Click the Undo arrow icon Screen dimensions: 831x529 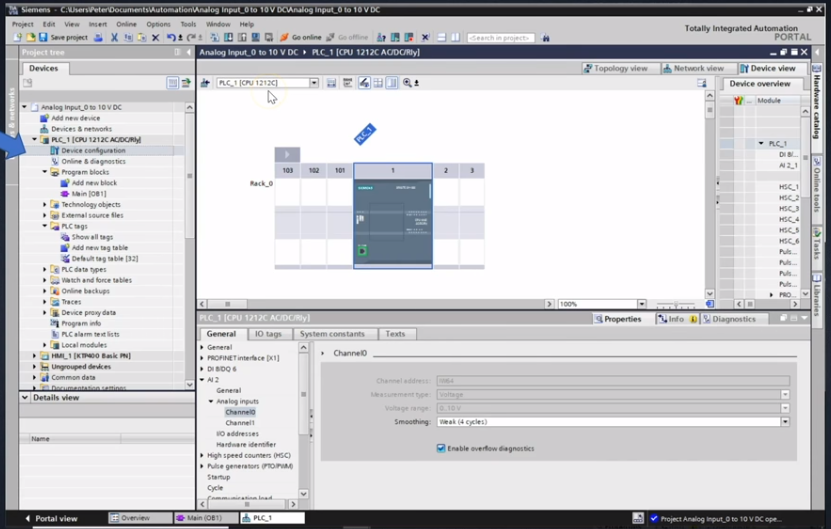(x=171, y=38)
